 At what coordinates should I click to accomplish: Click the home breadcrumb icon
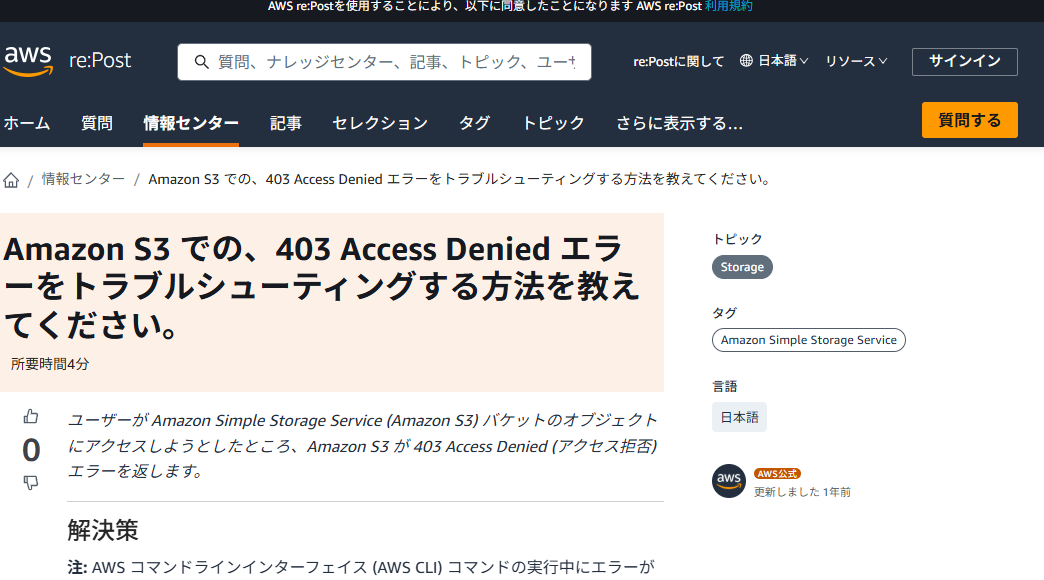(x=11, y=180)
